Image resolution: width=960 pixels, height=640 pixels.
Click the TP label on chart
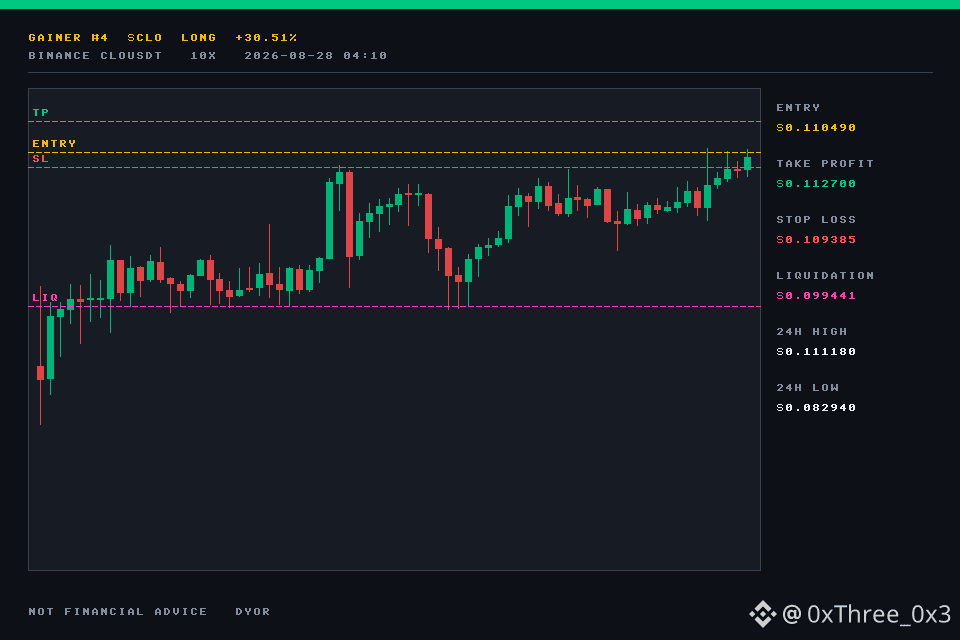pyautogui.click(x=40, y=113)
